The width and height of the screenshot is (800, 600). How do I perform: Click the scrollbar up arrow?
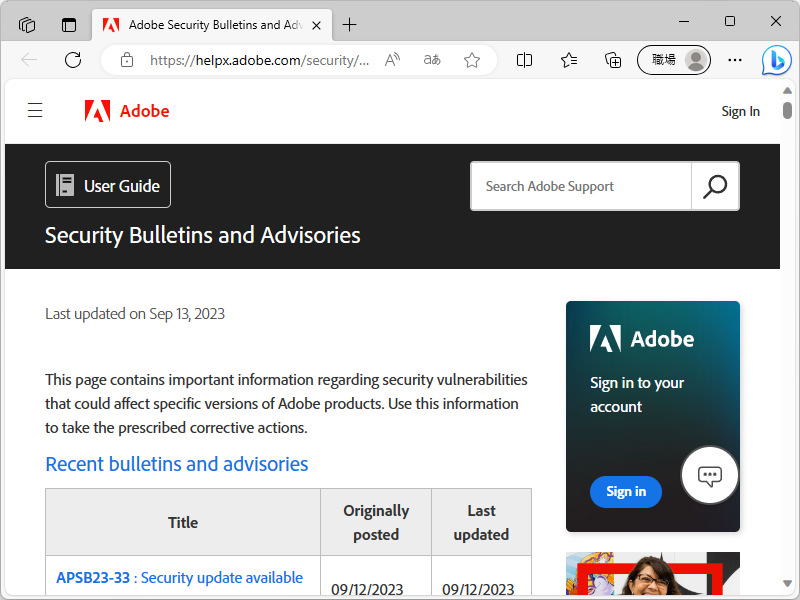[787, 90]
